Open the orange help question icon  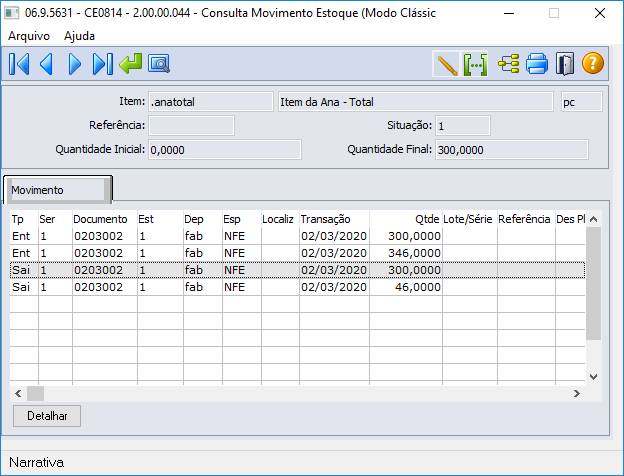593,64
